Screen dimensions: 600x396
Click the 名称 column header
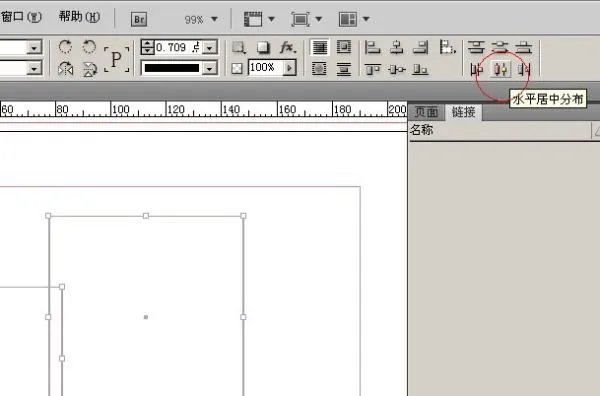[422, 130]
